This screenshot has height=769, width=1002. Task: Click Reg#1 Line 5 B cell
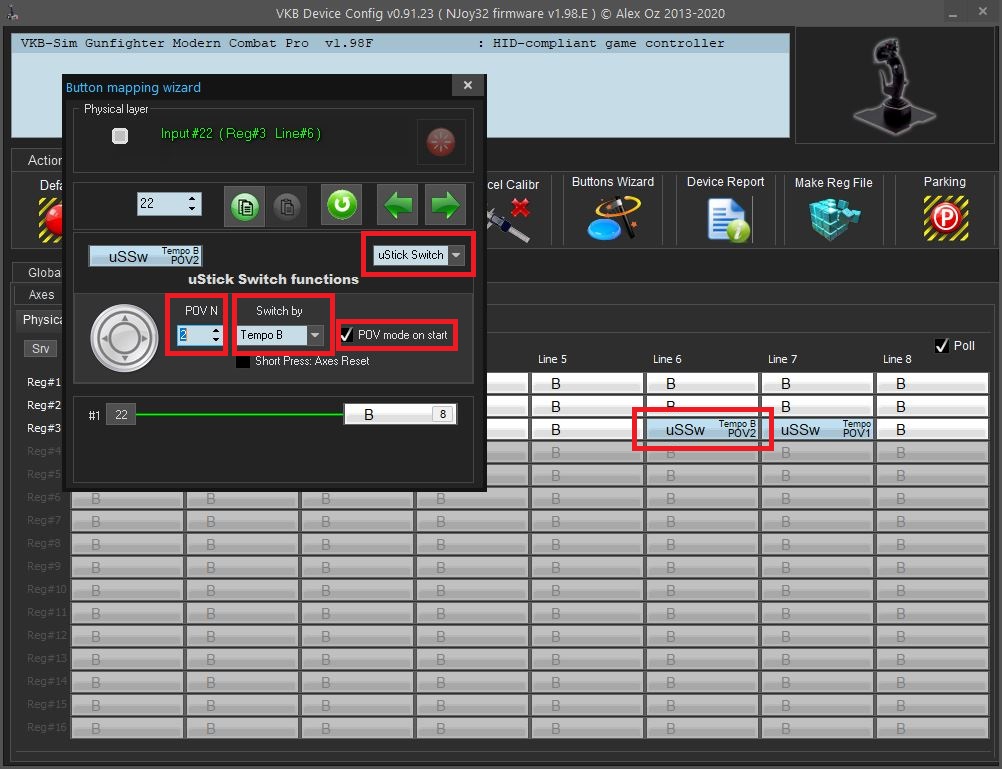tap(587, 384)
